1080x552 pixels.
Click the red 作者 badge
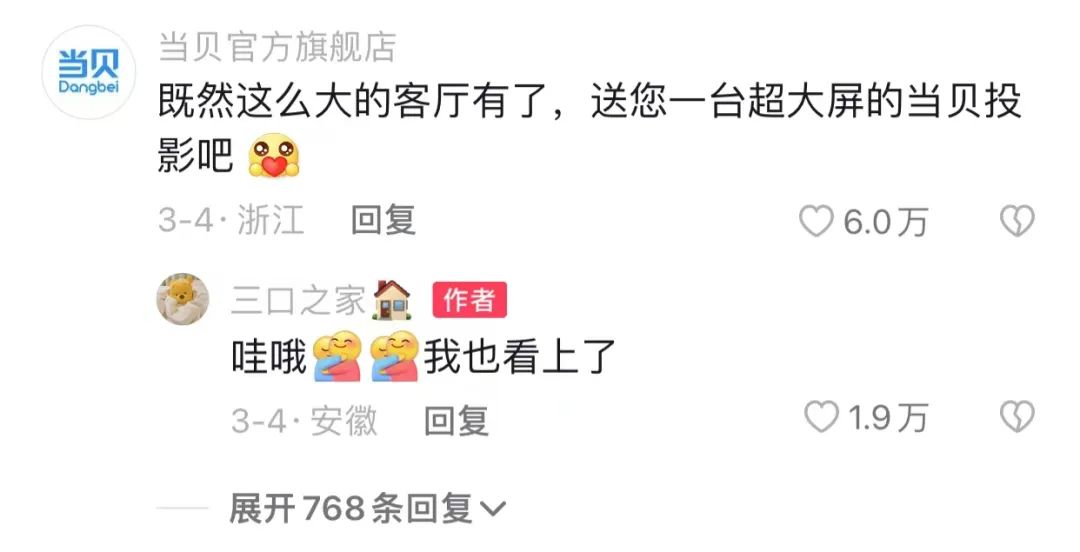(470, 300)
